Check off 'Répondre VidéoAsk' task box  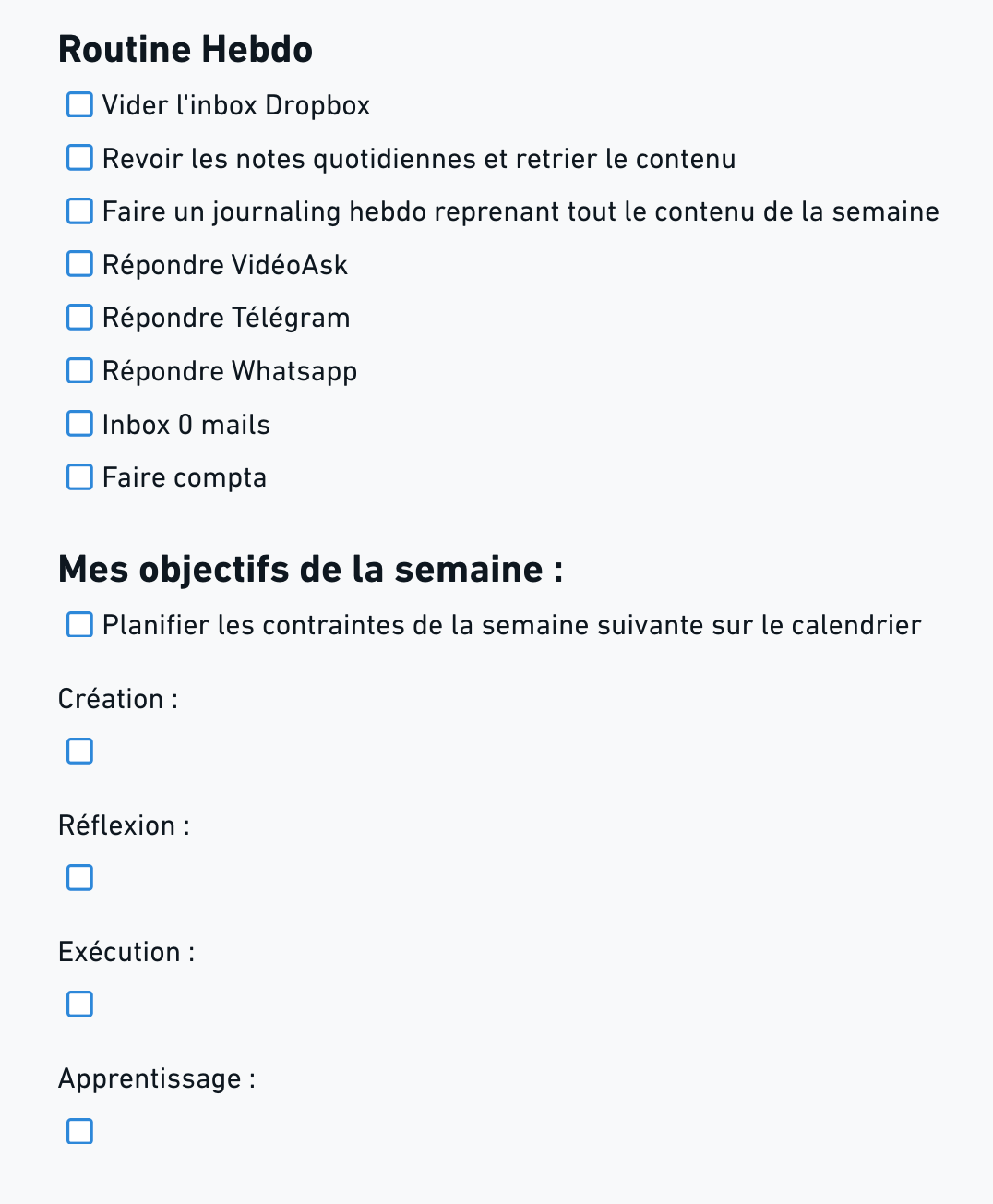click(x=80, y=264)
